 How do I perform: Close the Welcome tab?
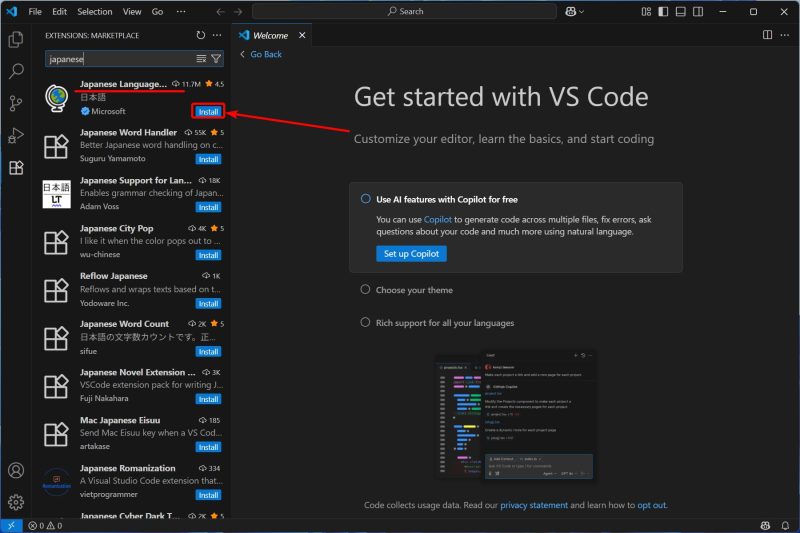(302, 35)
